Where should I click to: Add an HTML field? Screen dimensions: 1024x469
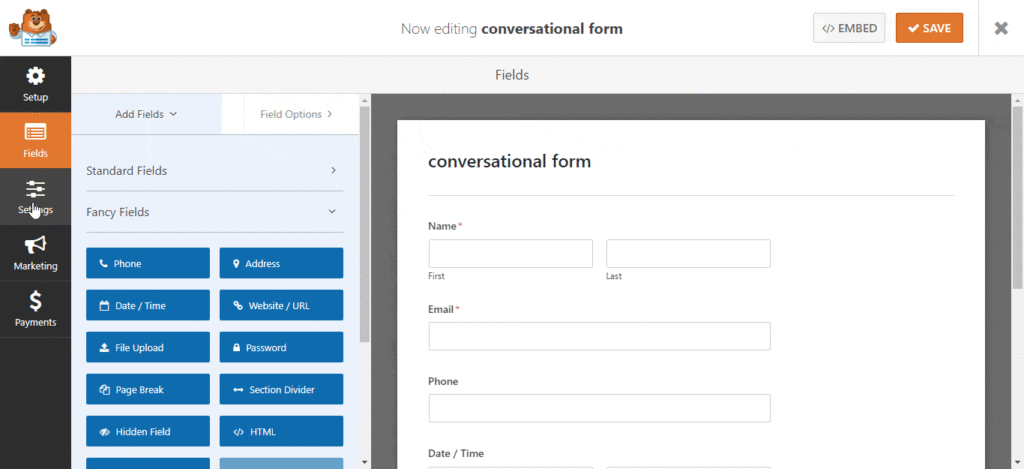tap(281, 431)
